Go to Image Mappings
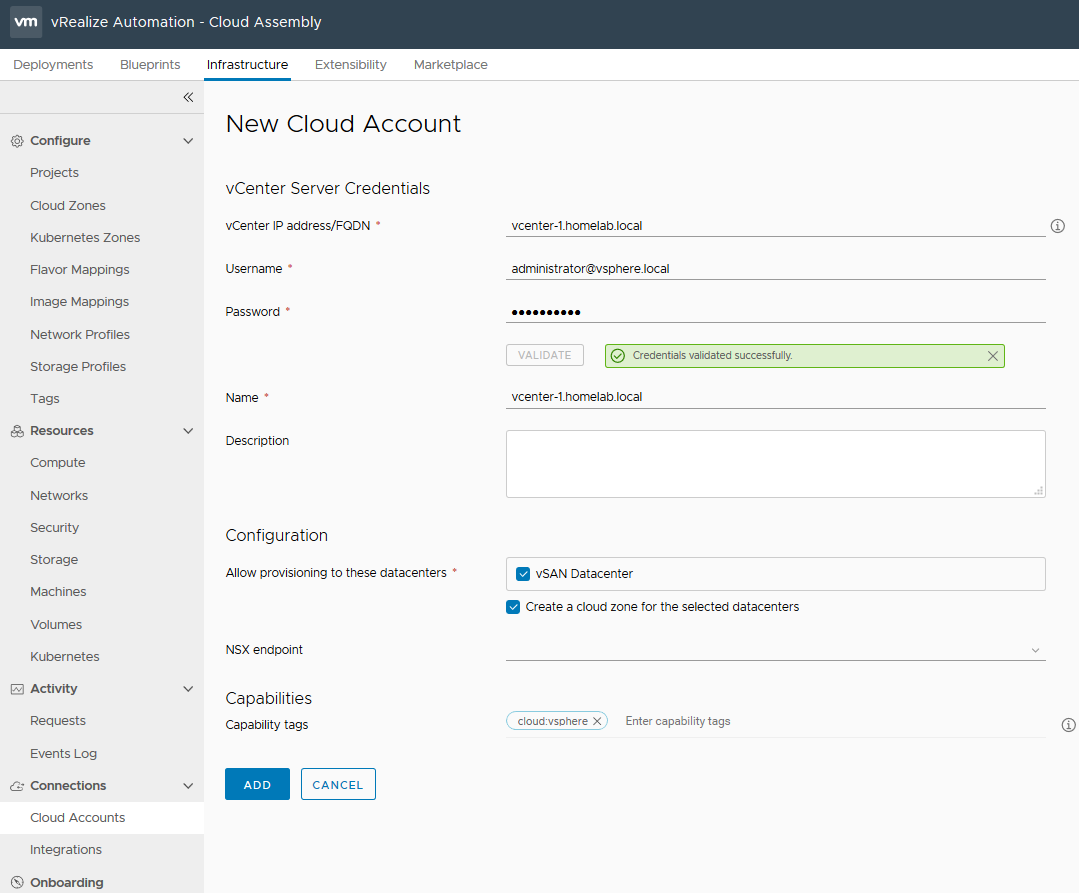The width and height of the screenshot is (1079, 893). 79,302
